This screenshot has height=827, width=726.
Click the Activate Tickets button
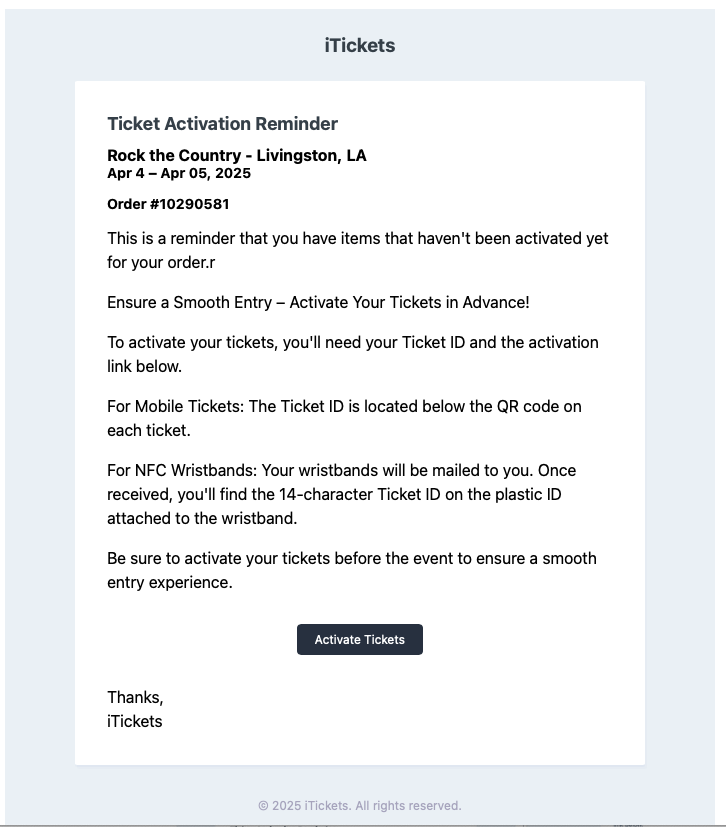(x=359, y=639)
